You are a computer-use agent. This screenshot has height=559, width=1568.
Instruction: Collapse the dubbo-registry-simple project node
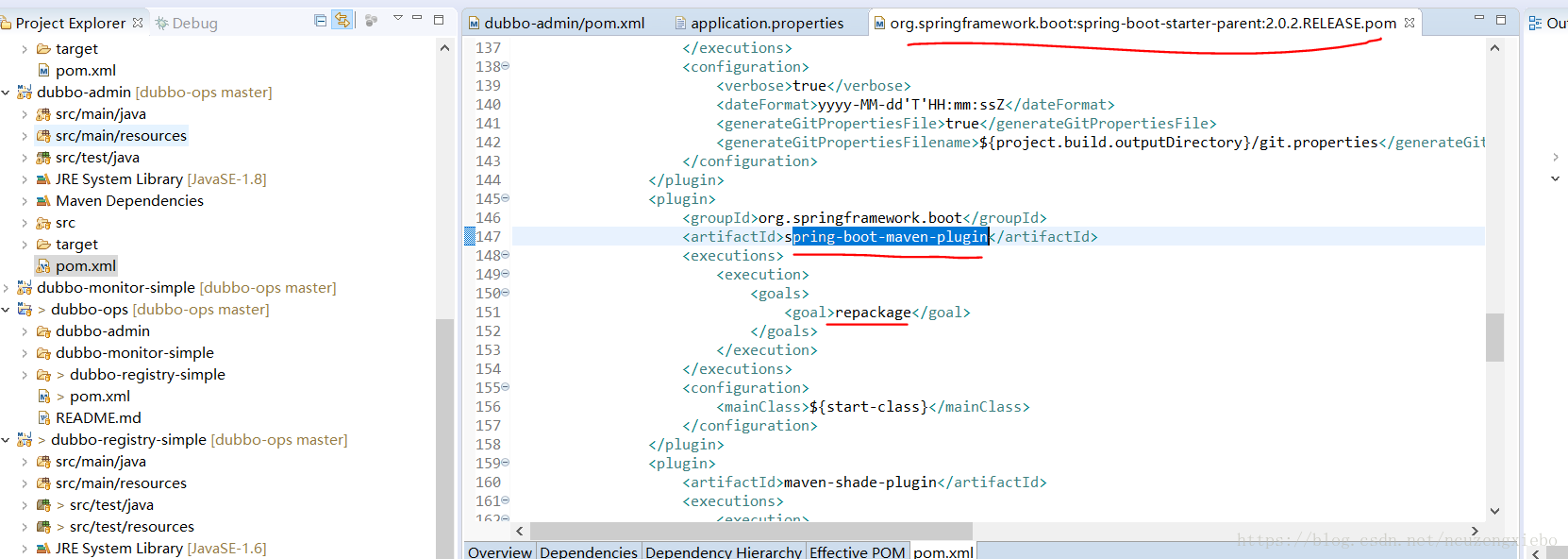click(x=7, y=440)
